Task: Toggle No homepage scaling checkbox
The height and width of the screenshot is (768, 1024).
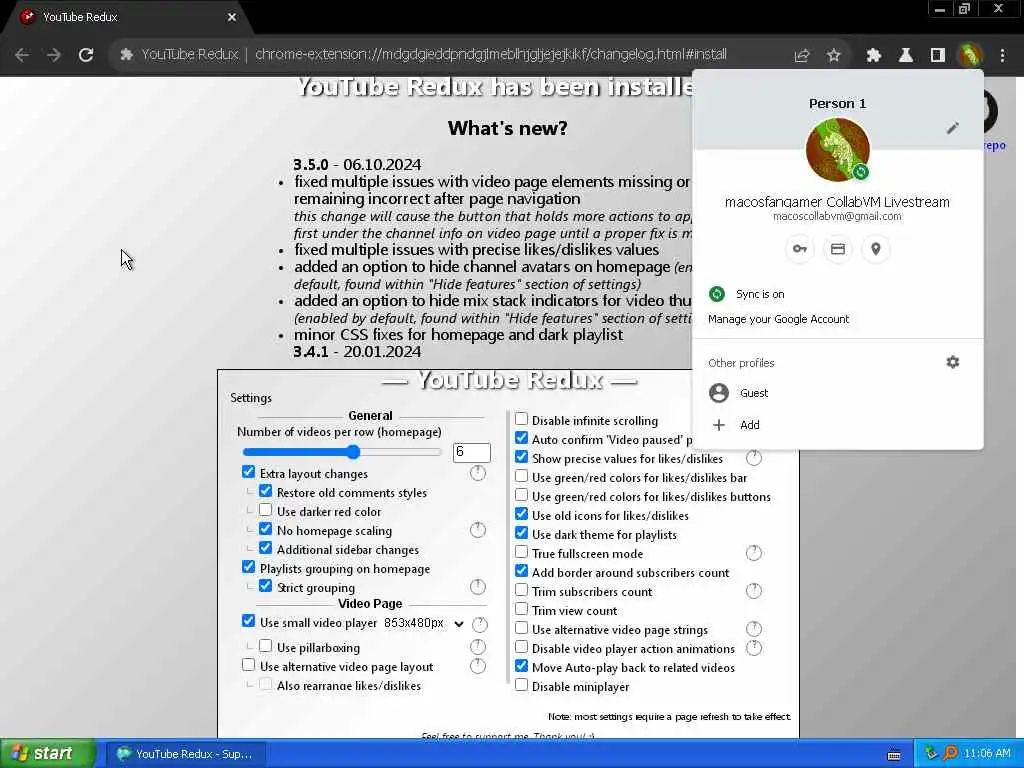Action: (265, 529)
